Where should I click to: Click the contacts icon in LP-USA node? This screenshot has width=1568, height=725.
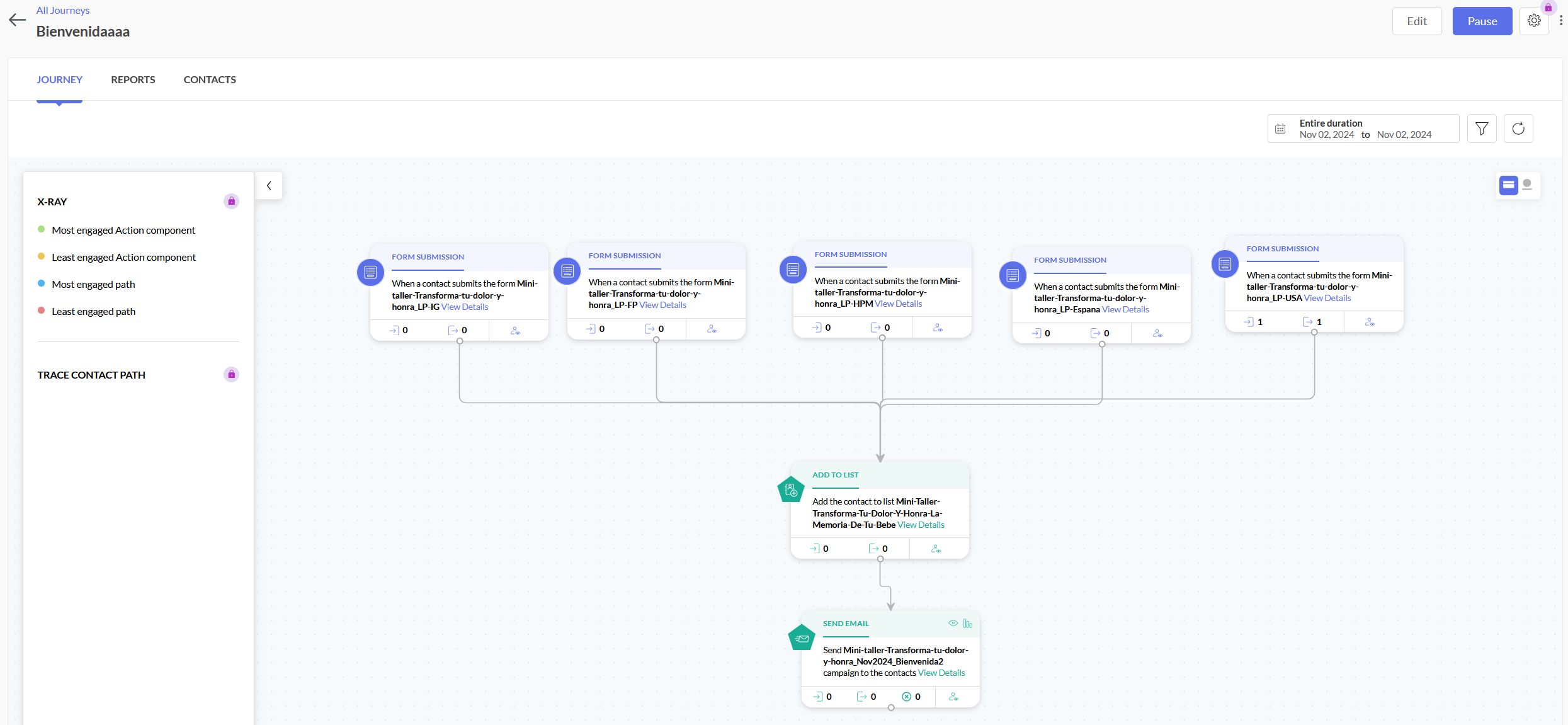[x=1370, y=322]
